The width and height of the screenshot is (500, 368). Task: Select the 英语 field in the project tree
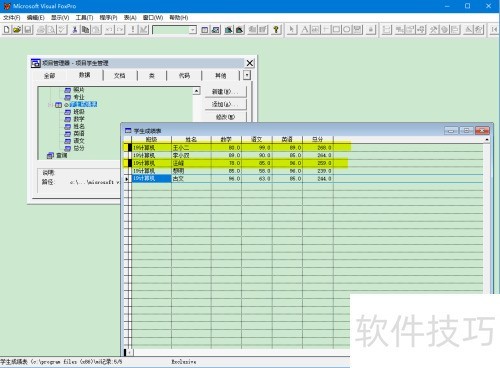coord(79,133)
